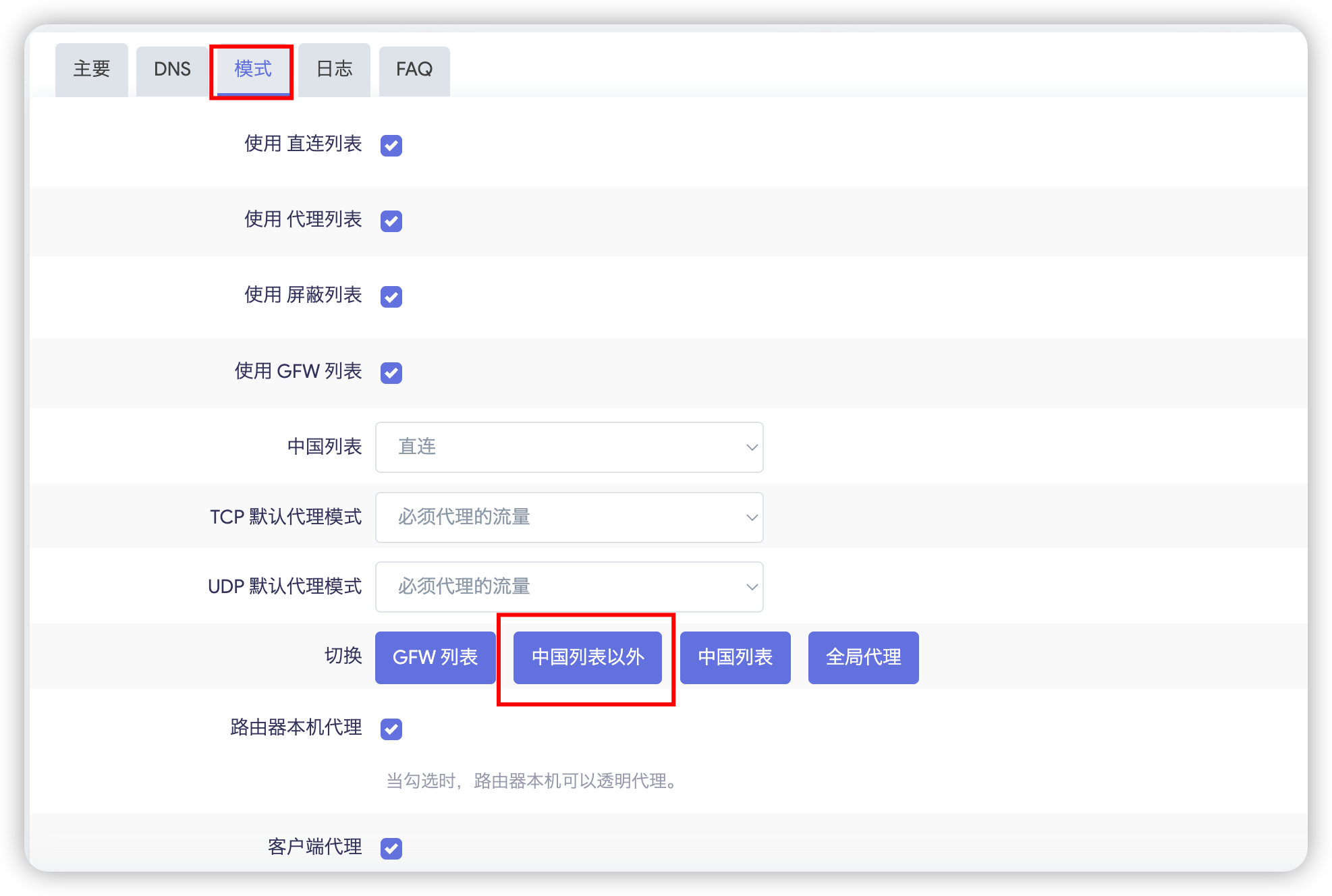Open 中国列表 dropdown showing 直连
Screen dimensions: 1332x896
coord(568,447)
